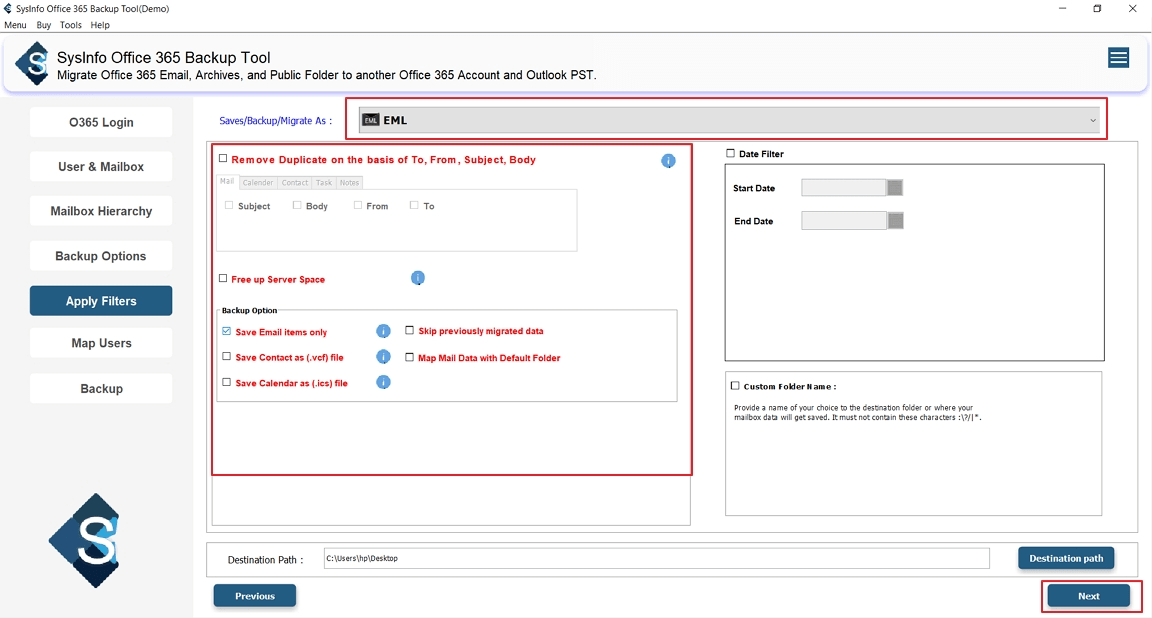
Task: Switch to the Calender tab
Action: (x=258, y=182)
